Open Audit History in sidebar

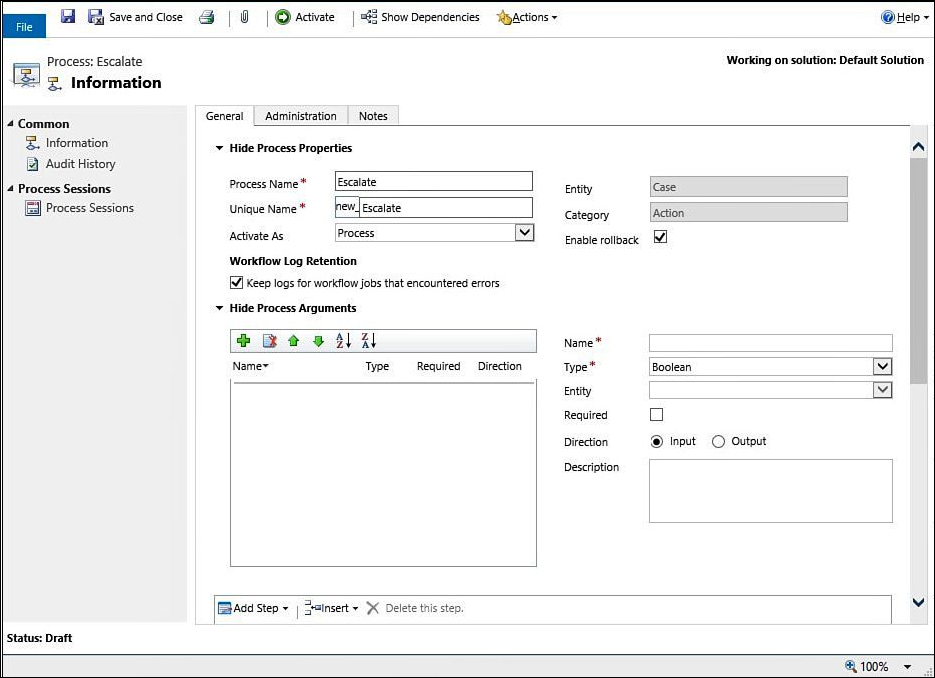81,164
